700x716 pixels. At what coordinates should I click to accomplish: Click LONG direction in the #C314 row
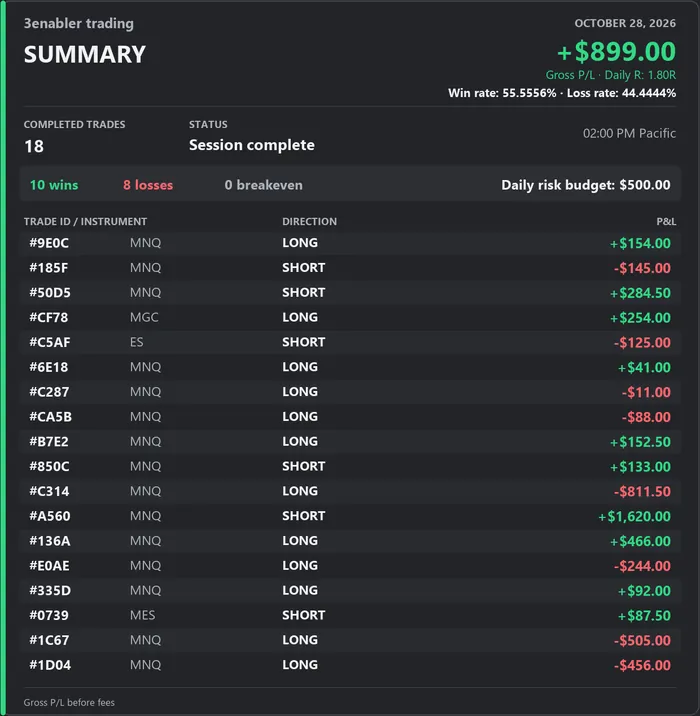pyautogui.click(x=300, y=491)
